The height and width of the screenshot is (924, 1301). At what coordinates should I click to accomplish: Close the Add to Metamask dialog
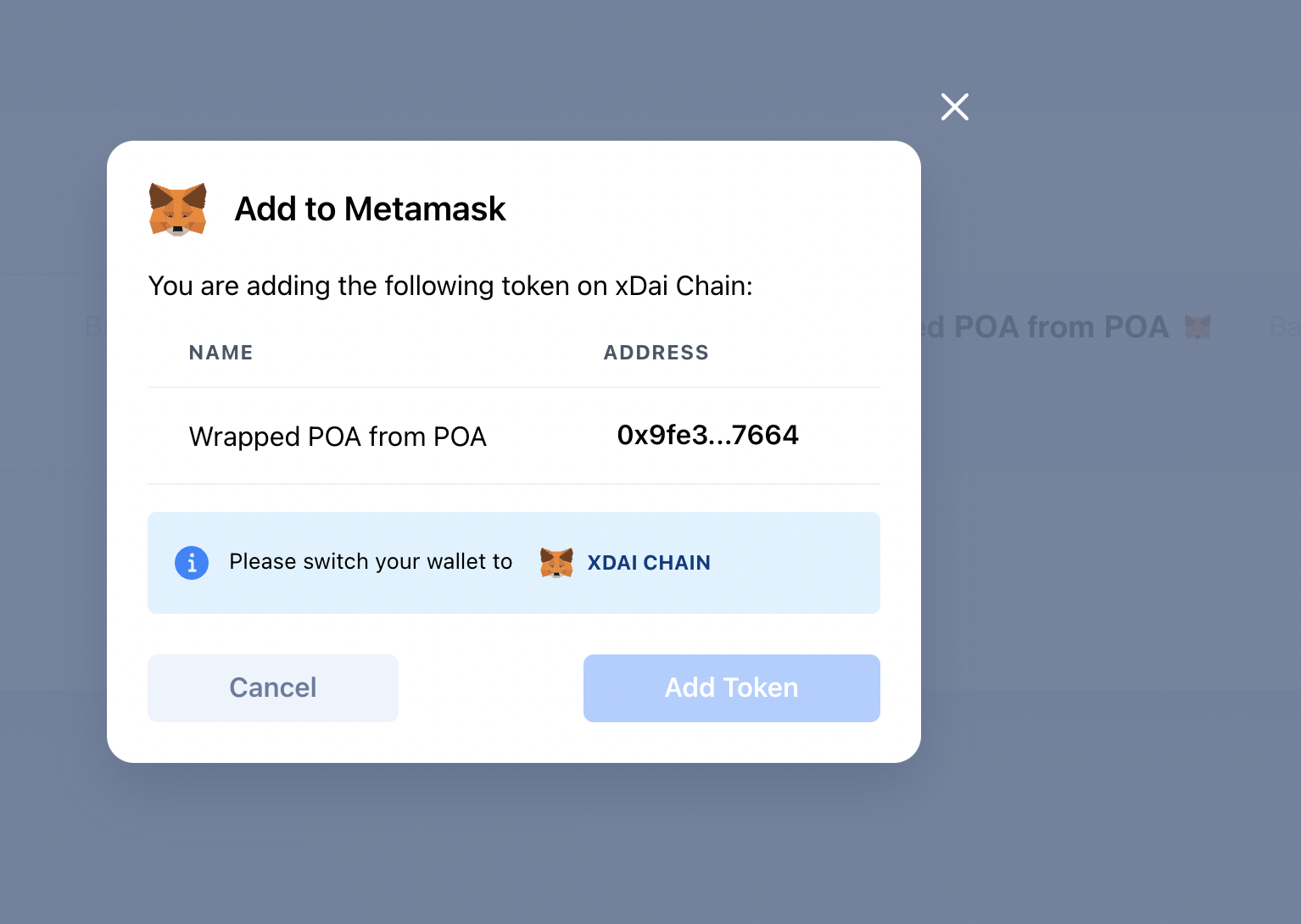click(954, 107)
